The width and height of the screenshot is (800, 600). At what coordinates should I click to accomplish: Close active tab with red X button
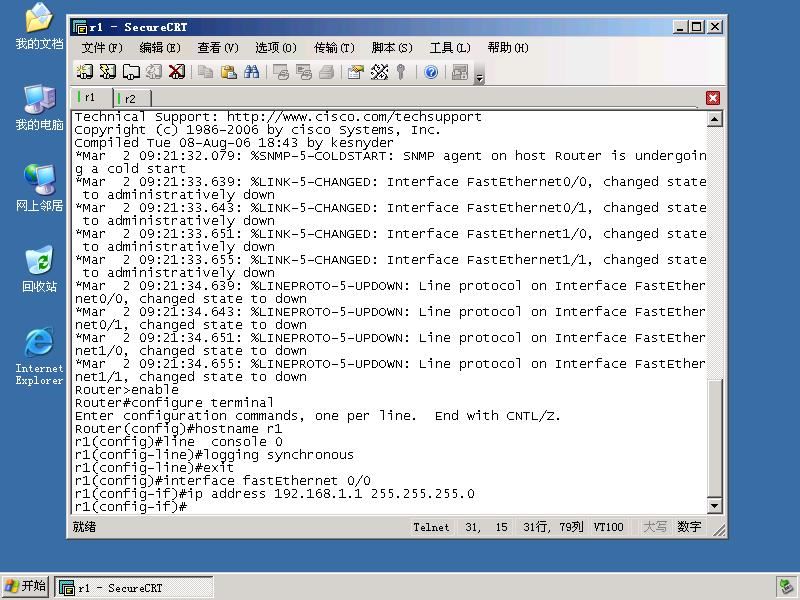point(713,98)
